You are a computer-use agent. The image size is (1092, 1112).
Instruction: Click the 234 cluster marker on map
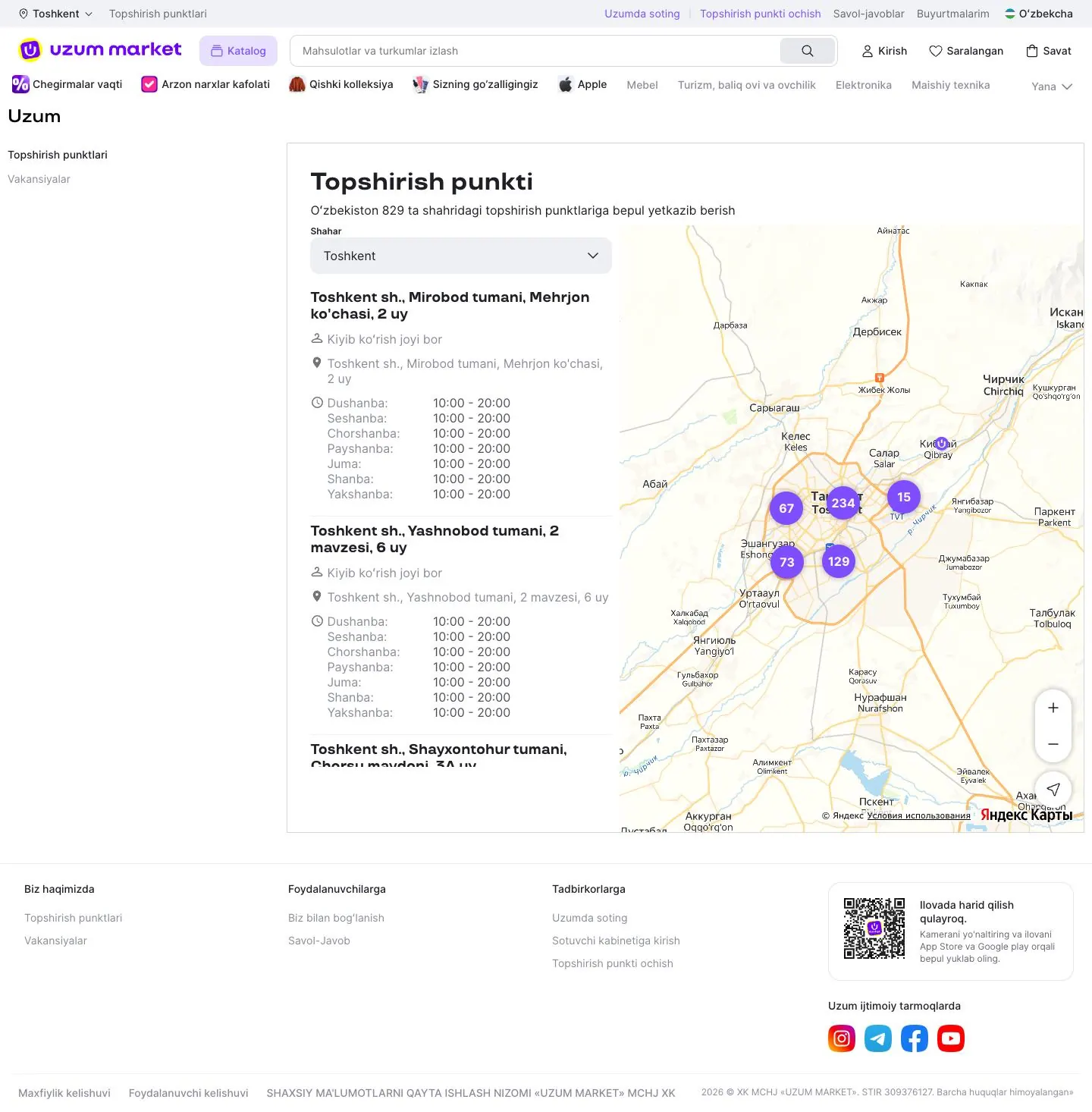click(843, 503)
